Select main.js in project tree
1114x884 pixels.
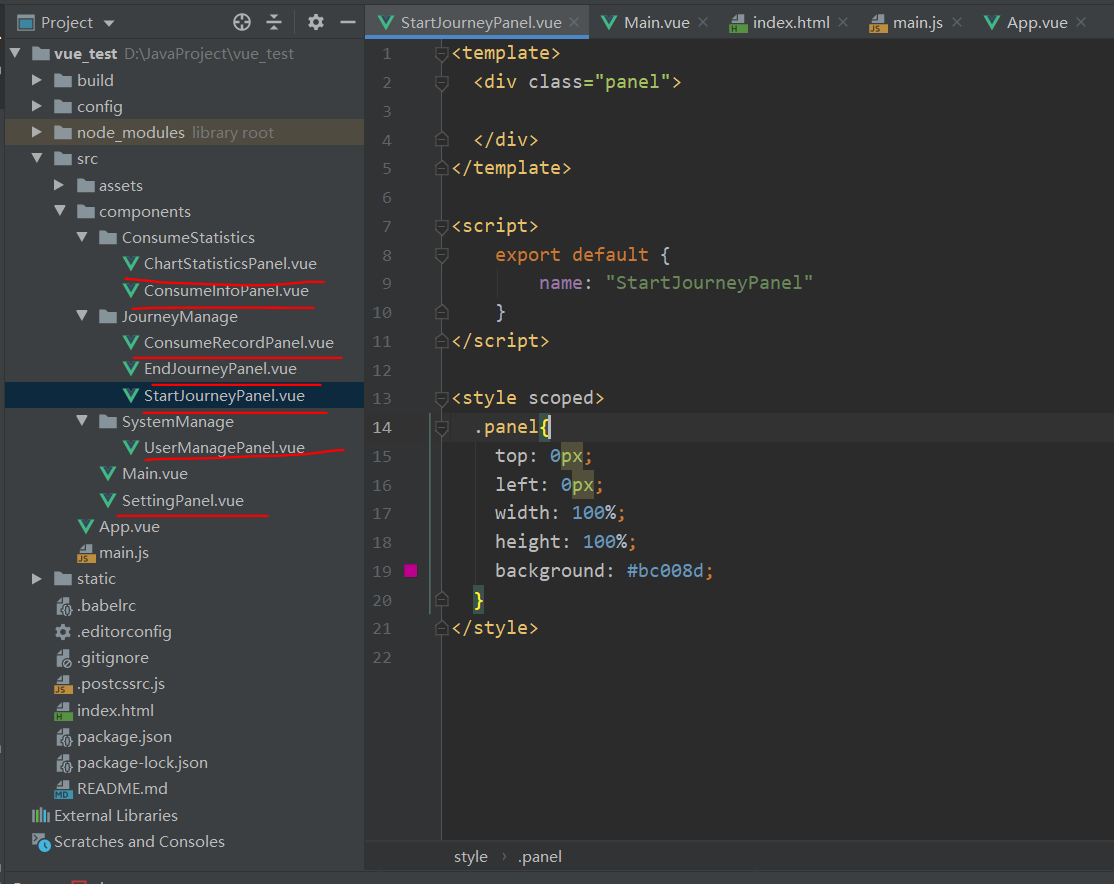(124, 553)
